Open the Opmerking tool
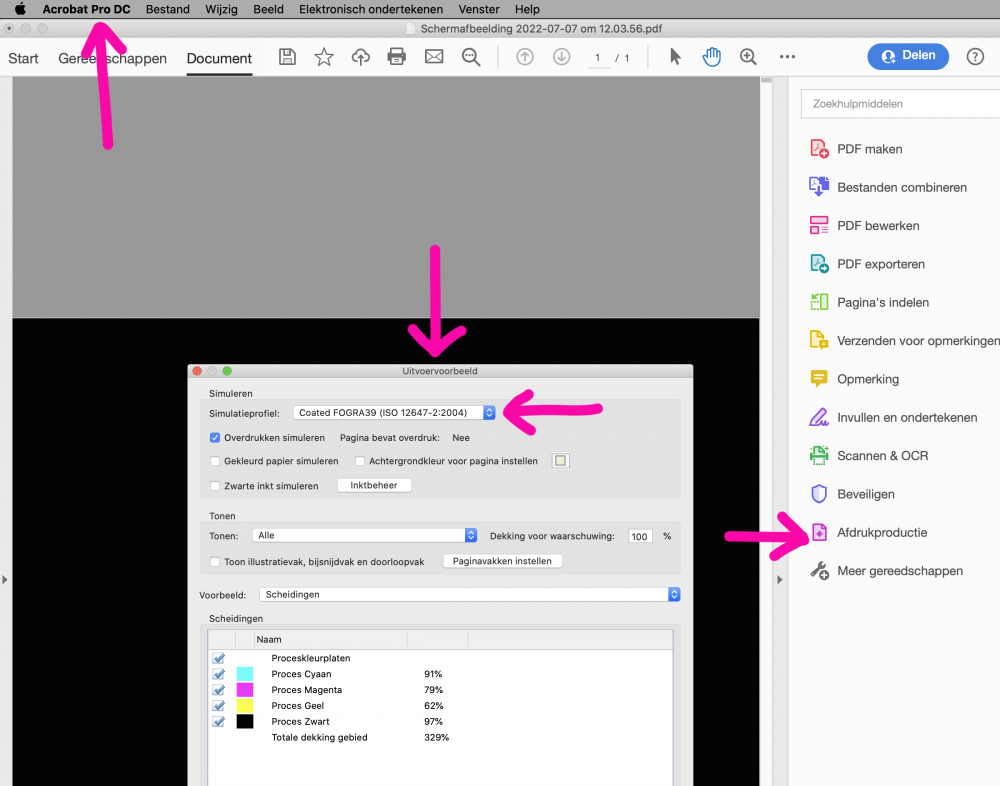This screenshot has width=1000, height=786. [855, 378]
